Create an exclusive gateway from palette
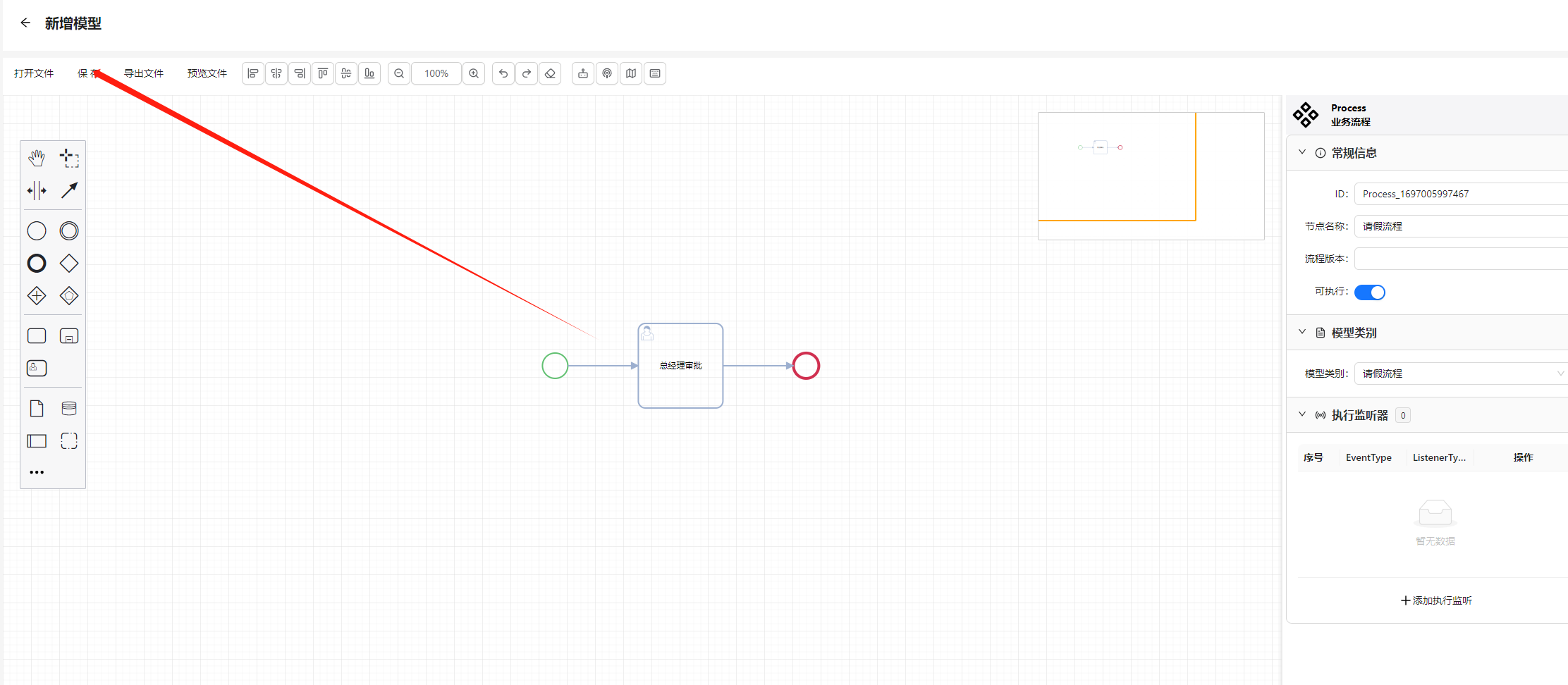1568x685 pixels. [69, 264]
